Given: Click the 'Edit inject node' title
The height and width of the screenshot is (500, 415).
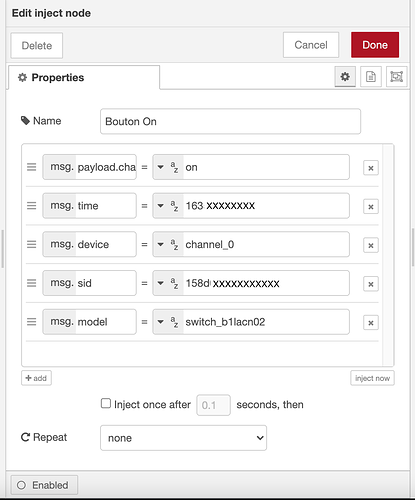Looking at the screenshot, I should pos(51,13).
